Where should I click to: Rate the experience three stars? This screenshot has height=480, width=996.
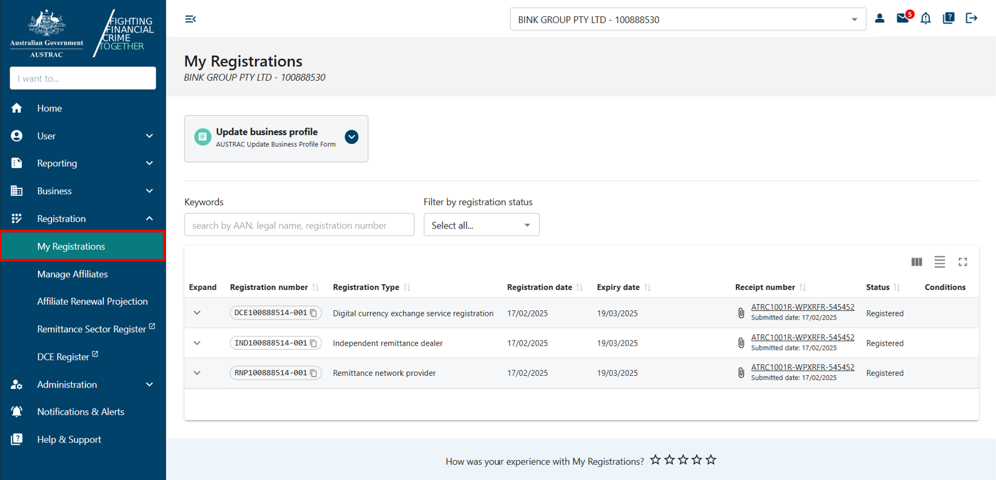coord(683,460)
